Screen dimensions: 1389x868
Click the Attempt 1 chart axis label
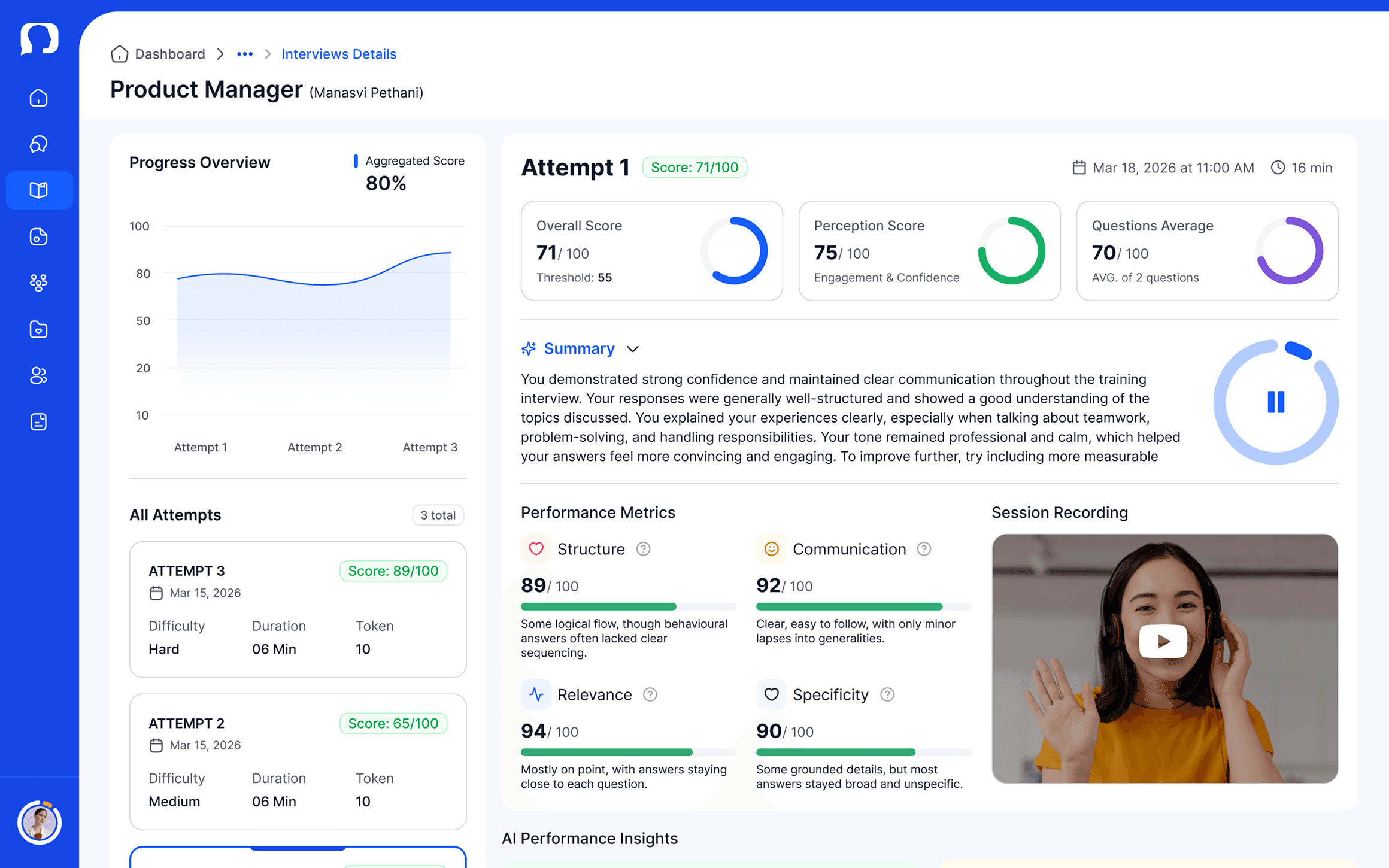(x=201, y=447)
